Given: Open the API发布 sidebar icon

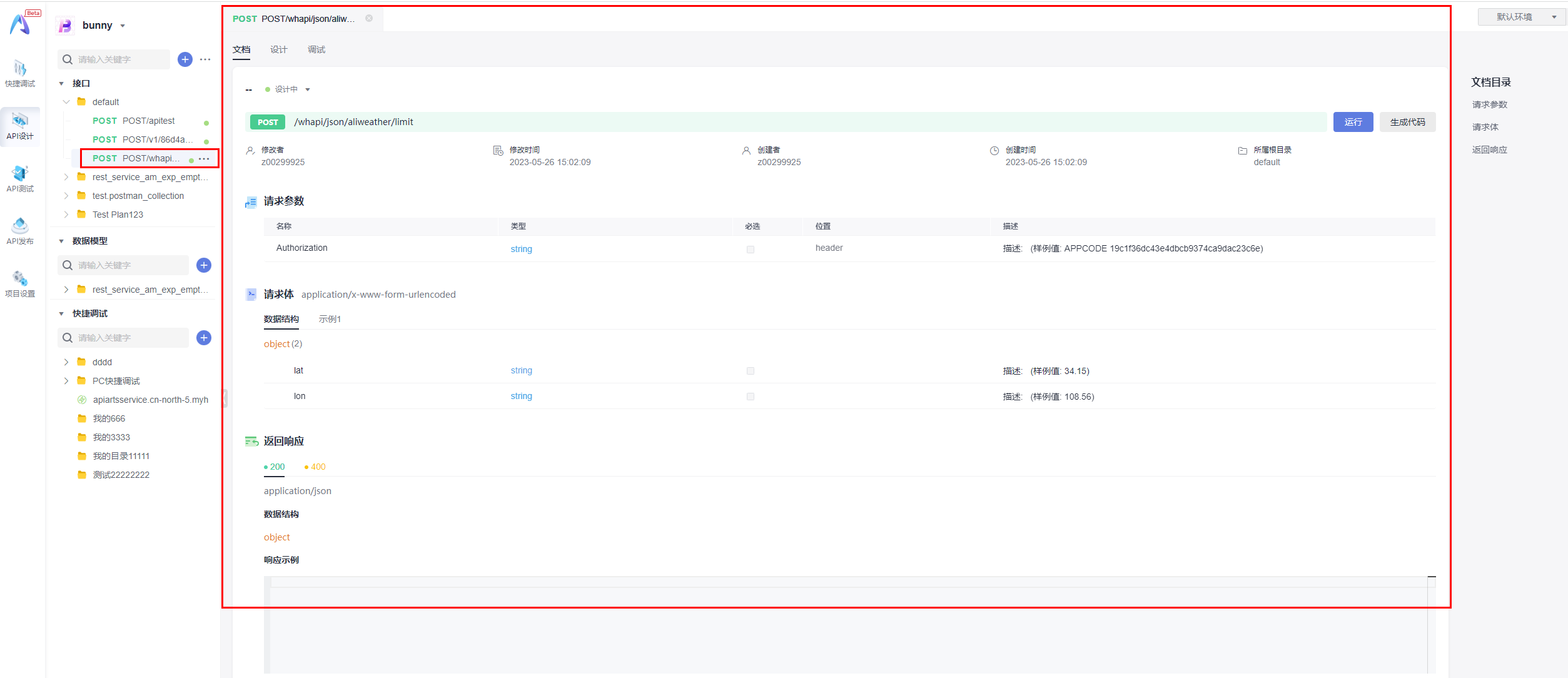Looking at the screenshot, I should 20,231.
